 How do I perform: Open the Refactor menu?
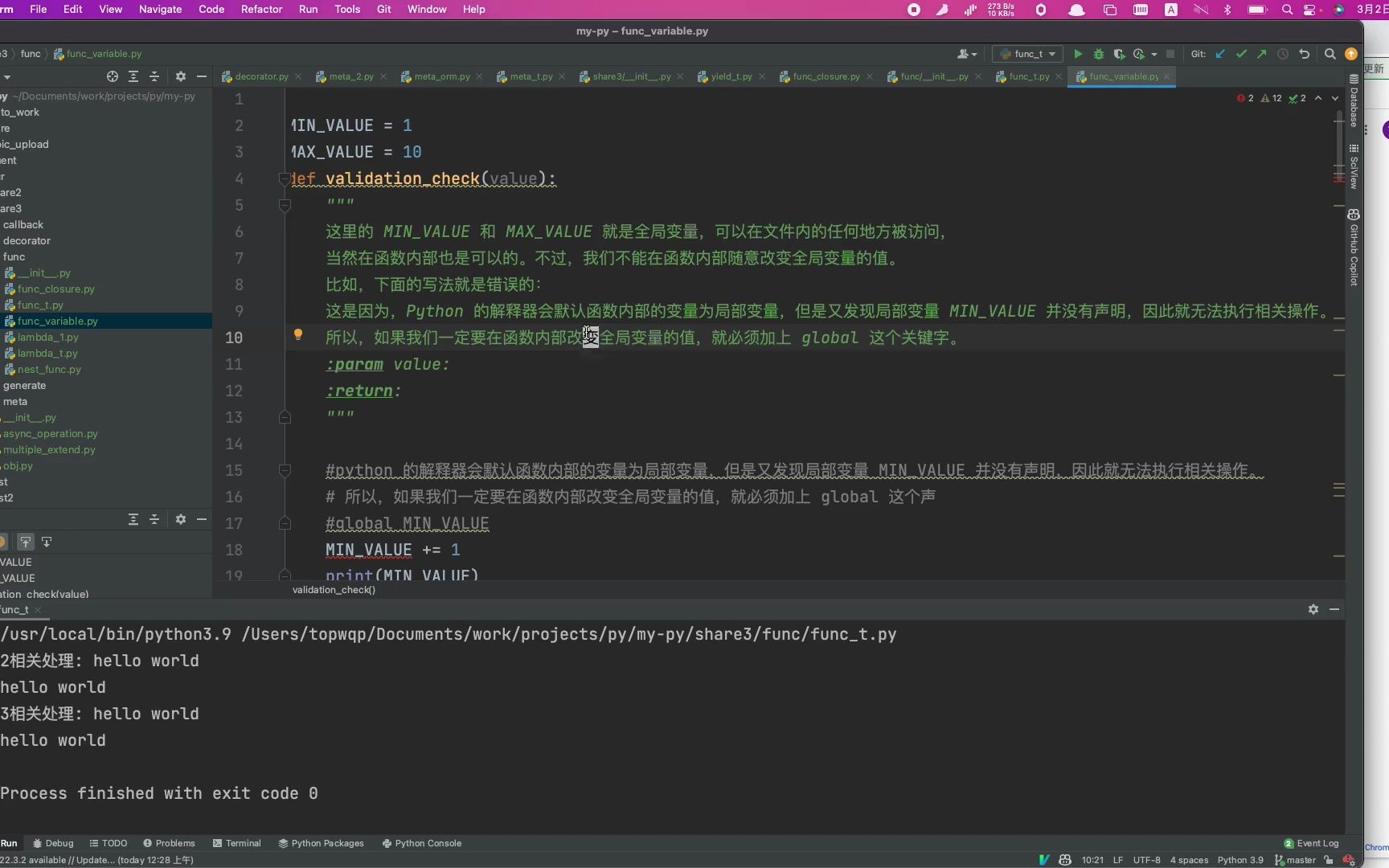261,9
